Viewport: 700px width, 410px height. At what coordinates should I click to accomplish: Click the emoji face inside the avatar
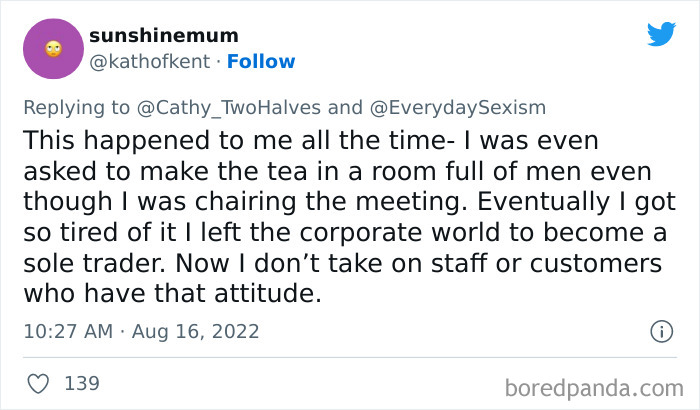pyautogui.click(x=53, y=48)
